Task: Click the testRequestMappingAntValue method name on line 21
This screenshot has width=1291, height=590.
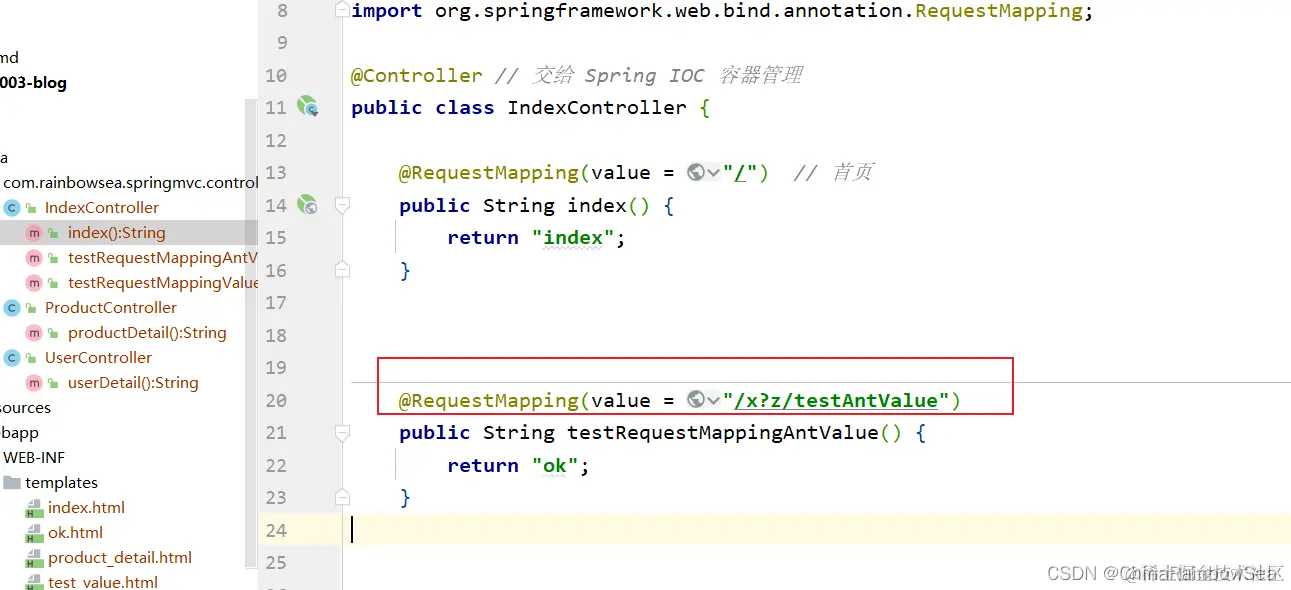Action: [x=723, y=432]
